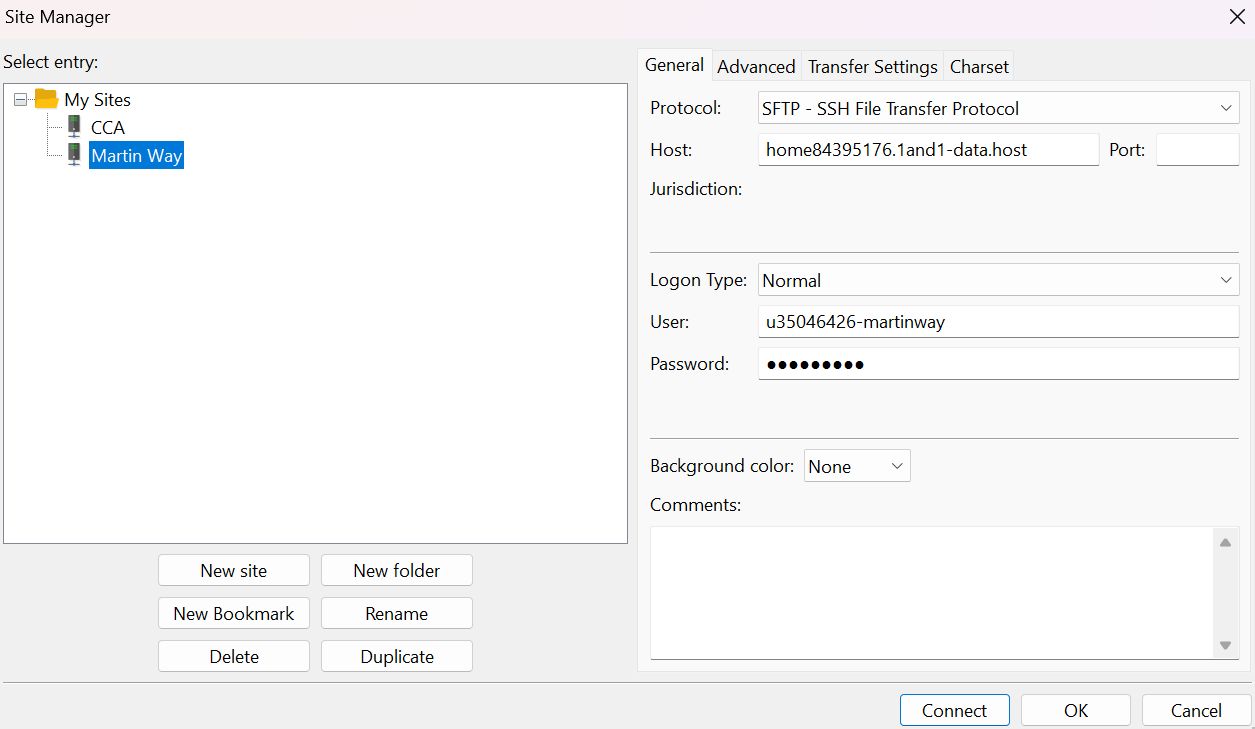Click the Duplicate button
Screen dimensions: 1255x729
tap(397, 657)
